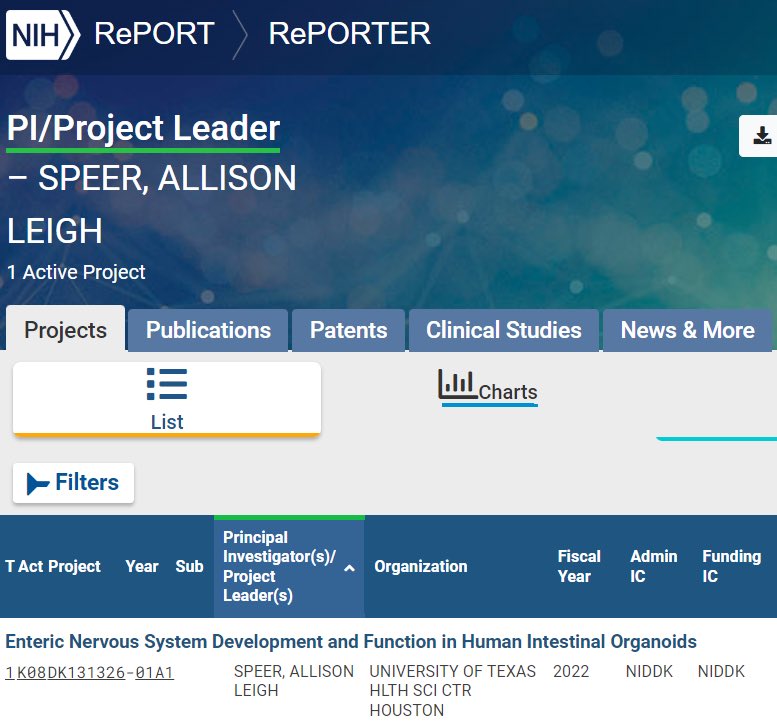Image resolution: width=777 pixels, height=721 pixels.
Task: Open the RePORT home link
Action: point(154,34)
